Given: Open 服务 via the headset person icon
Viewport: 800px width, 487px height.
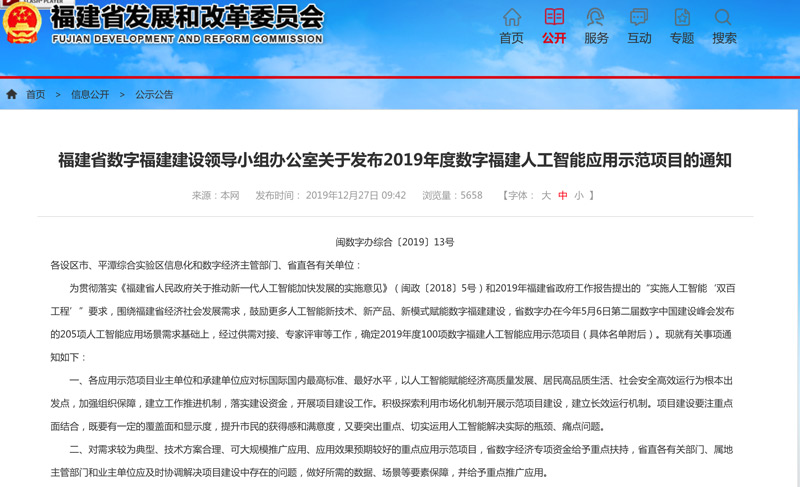Looking at the screenshot, I should coord(596,18).
